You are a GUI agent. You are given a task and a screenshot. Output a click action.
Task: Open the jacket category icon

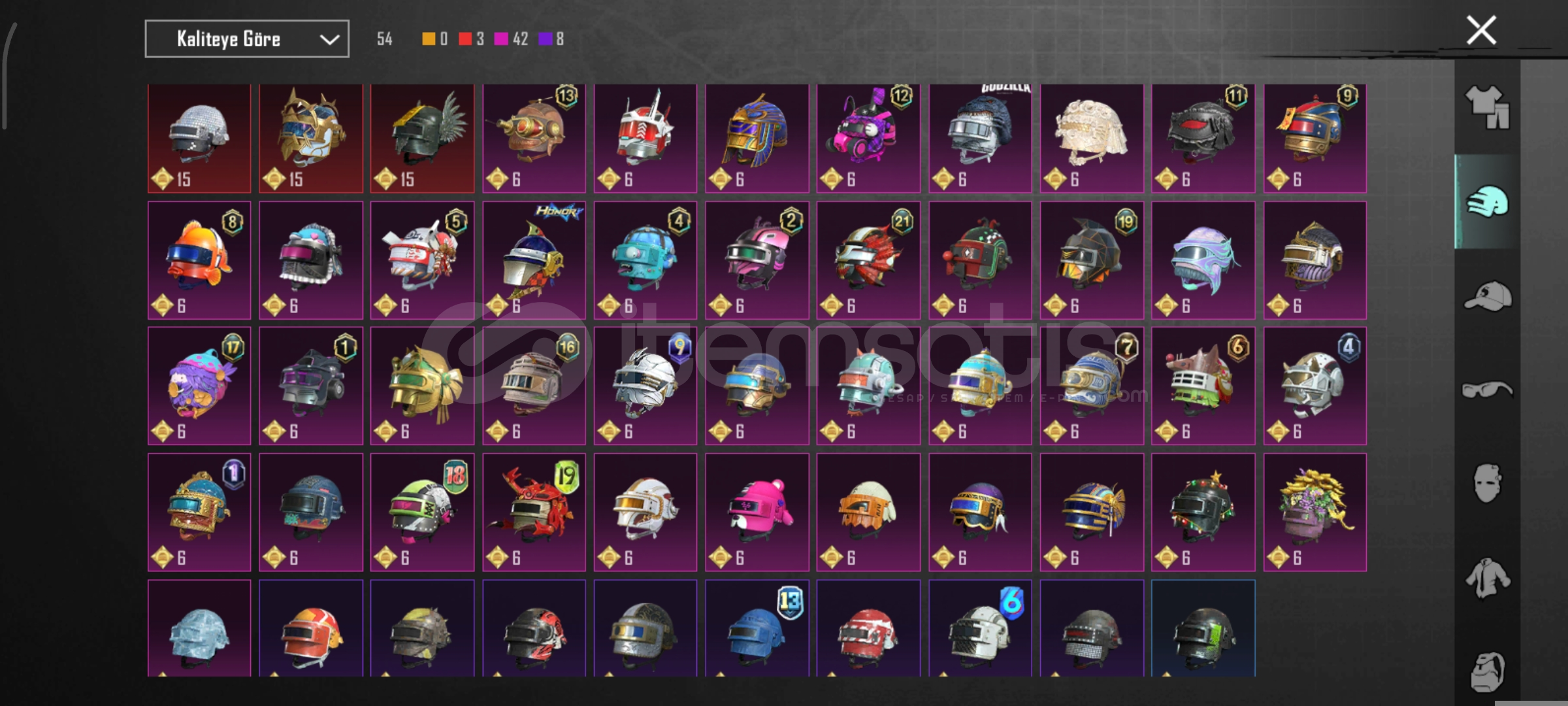(1488, 578)
